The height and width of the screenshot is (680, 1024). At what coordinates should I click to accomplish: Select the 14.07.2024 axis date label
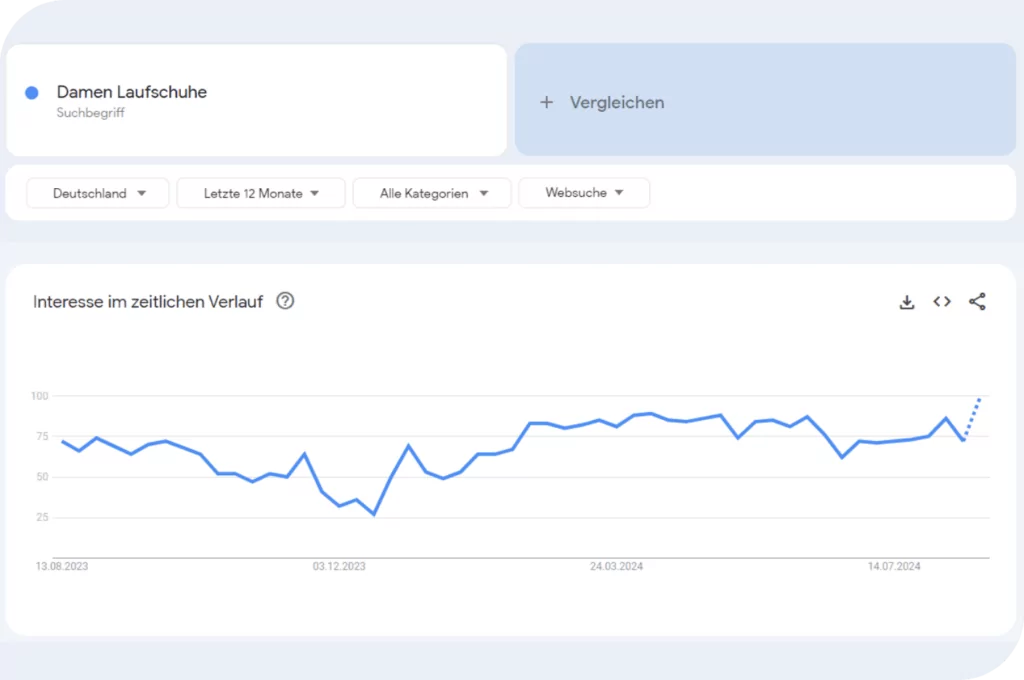[x=894, y=566]
